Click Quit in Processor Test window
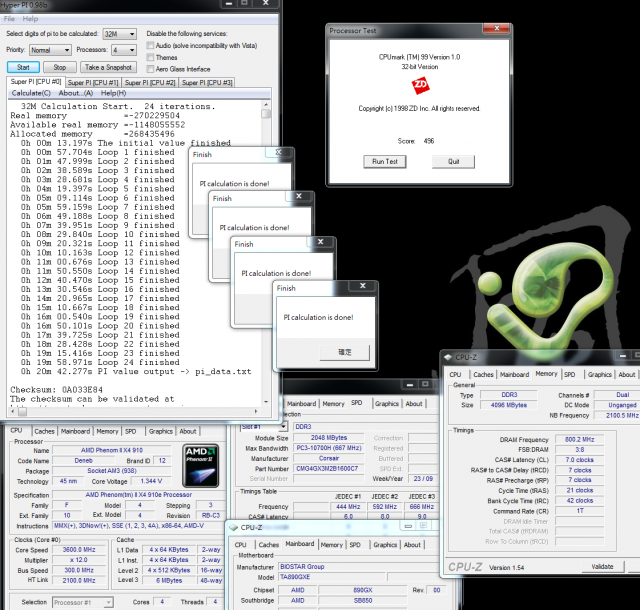This screenshot has height=610, width=640. [453, 162]
